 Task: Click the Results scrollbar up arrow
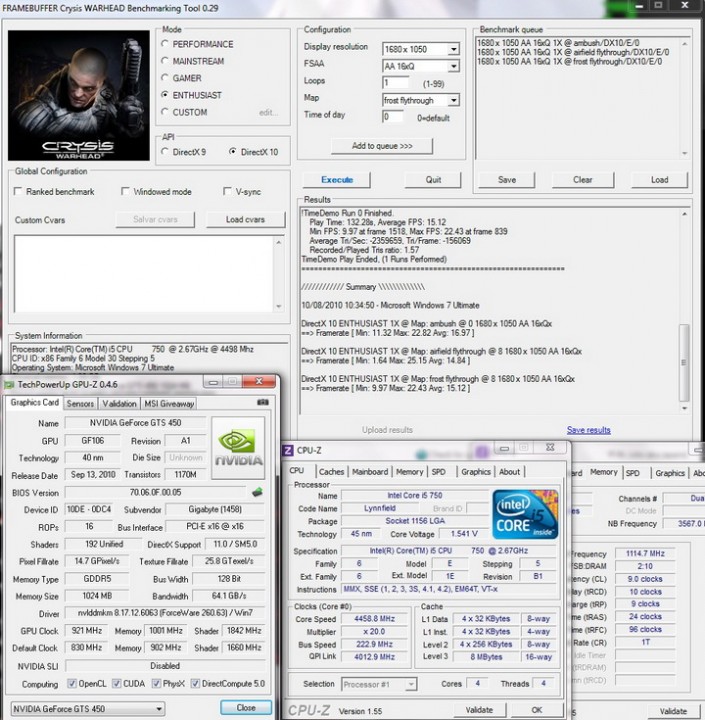tap(684, 214)
